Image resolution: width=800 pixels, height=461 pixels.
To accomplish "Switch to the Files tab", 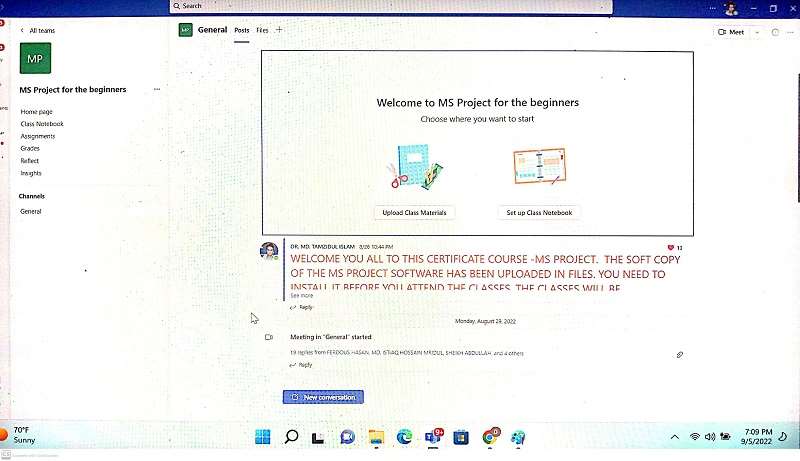I will coord(262,31).
